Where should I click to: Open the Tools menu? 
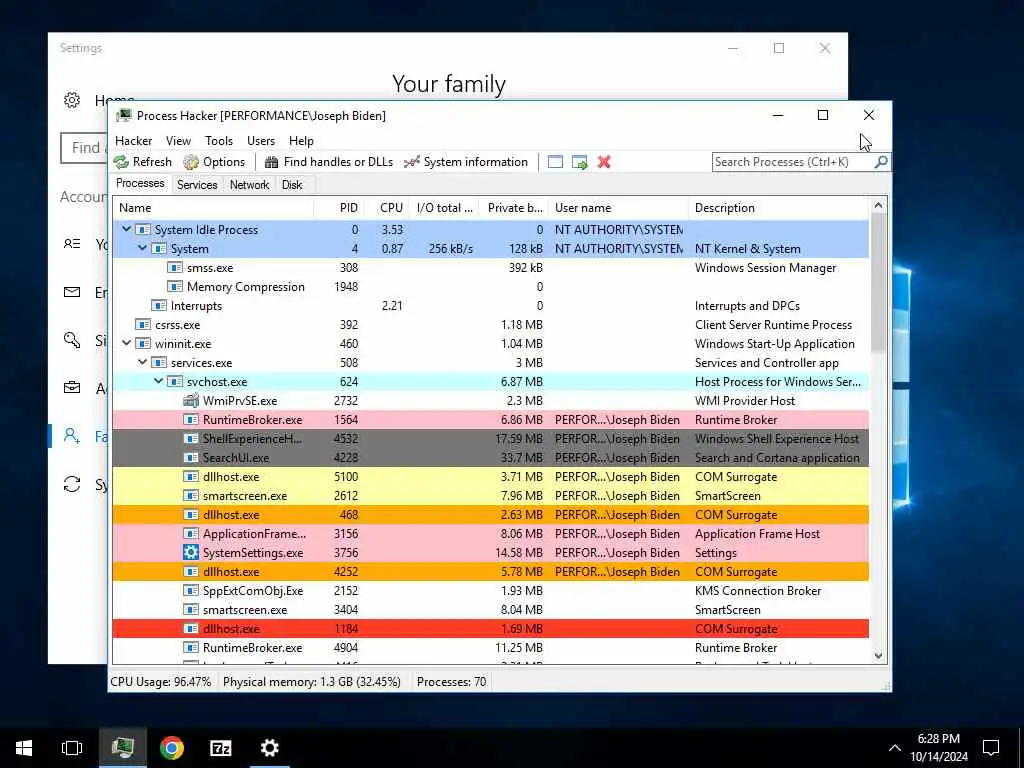[219, 140]
